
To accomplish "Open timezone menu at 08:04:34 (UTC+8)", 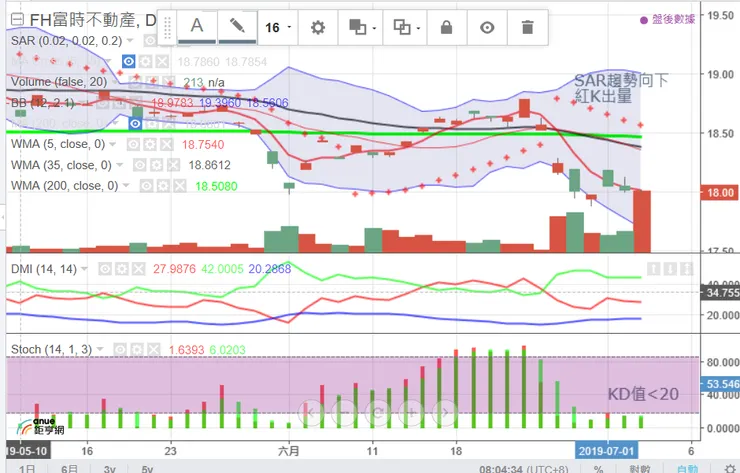I will (x=523, y=469).
